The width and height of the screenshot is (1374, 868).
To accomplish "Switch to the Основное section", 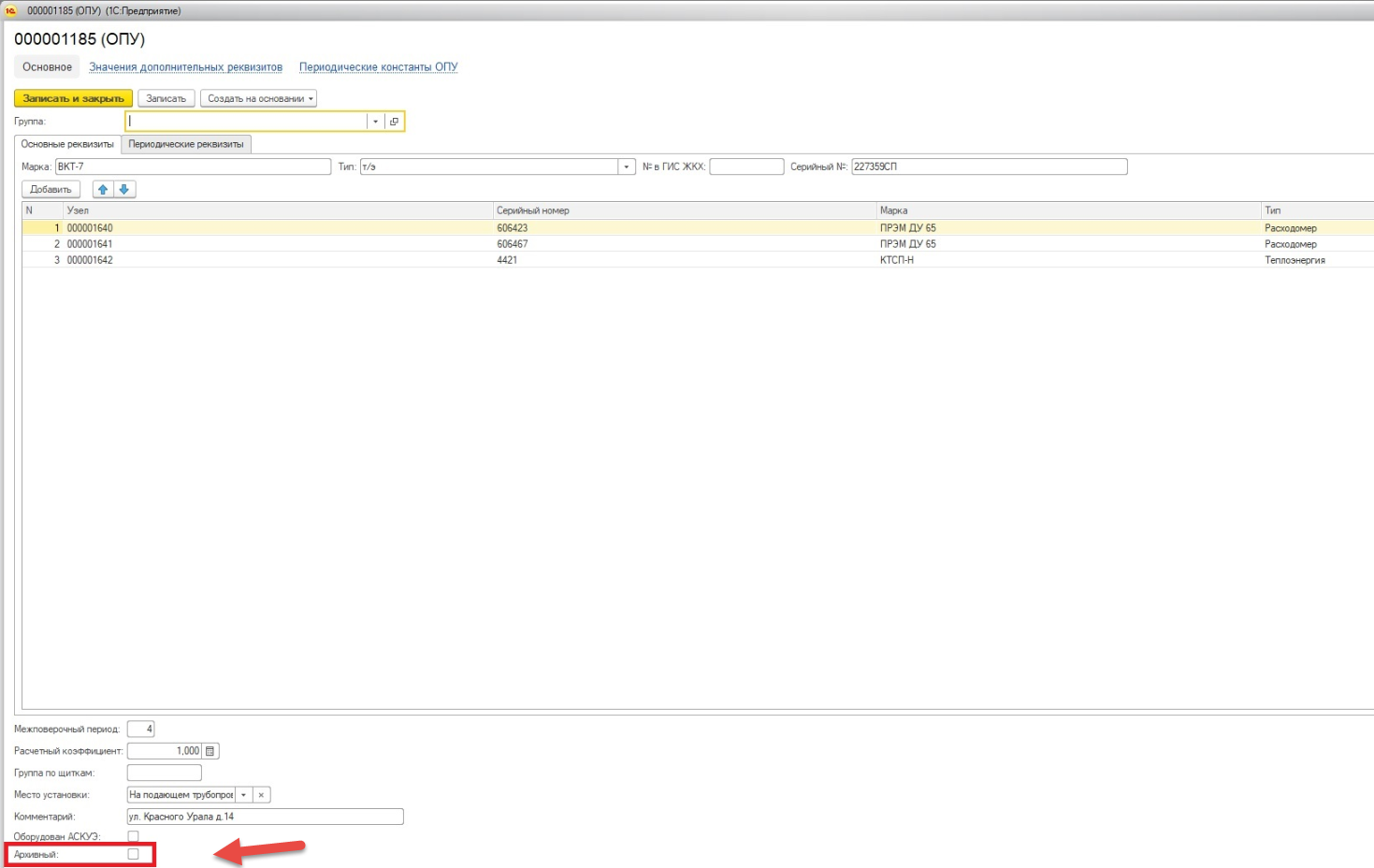I will 47,67.
